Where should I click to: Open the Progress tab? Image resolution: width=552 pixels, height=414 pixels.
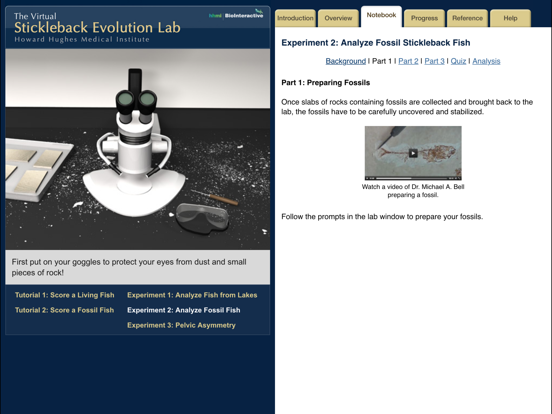pyautogui.click(x=424, y=18)
